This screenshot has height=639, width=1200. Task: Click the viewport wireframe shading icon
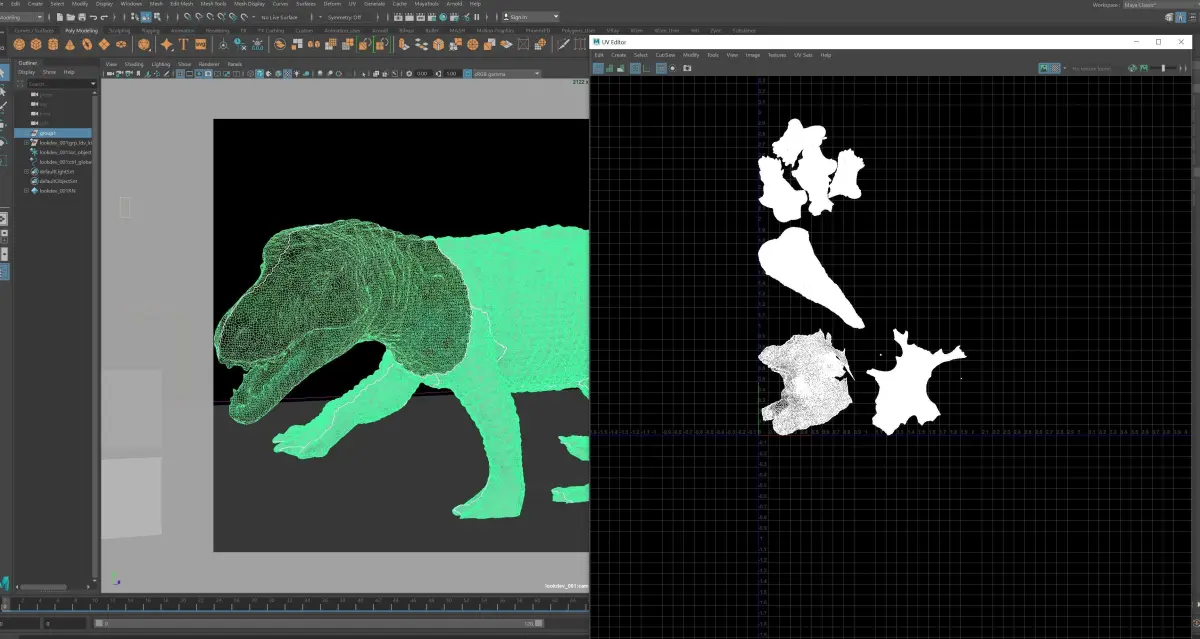(250, 74)
